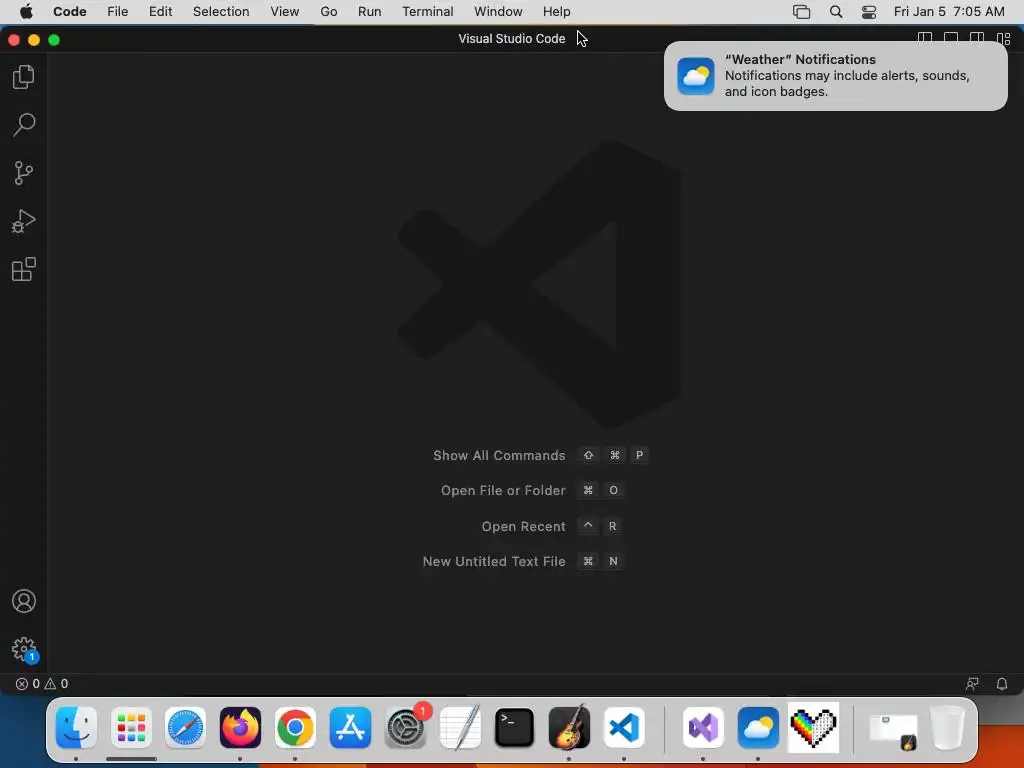Open System Settings from the Dock
Image resolution: width=1024 pixels, height=768 pixels.
pos(406,728)
